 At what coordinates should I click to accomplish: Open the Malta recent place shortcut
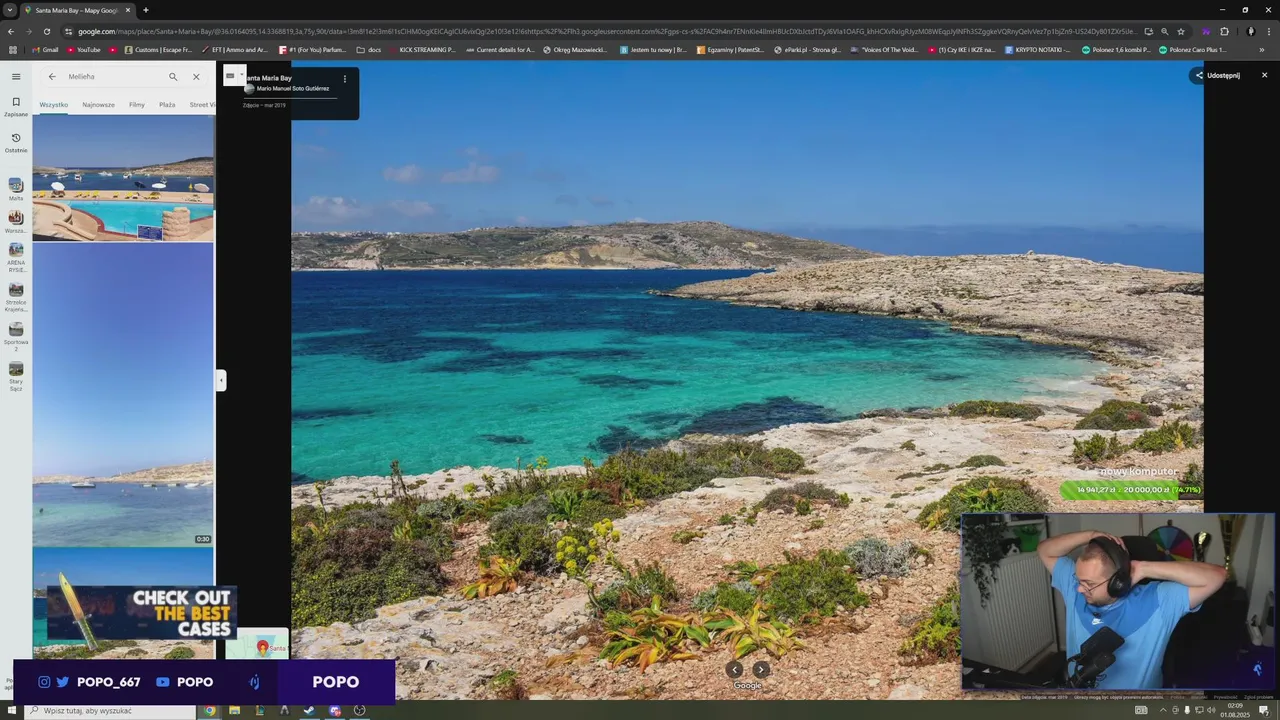16,189
